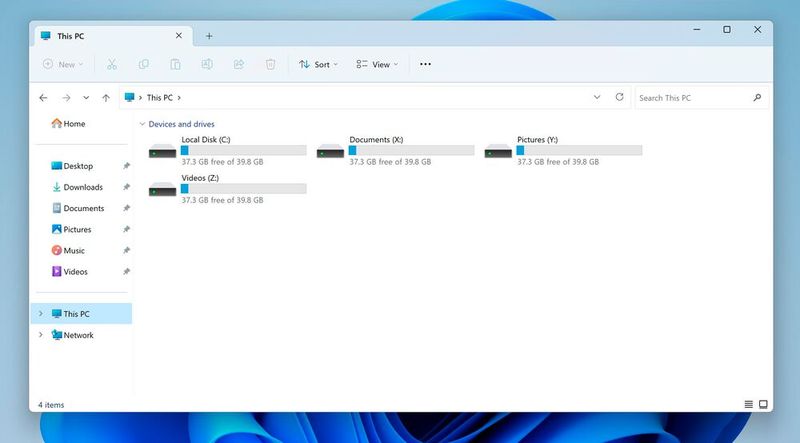Click the Devices and drives header text

click(x=182, y=124)
